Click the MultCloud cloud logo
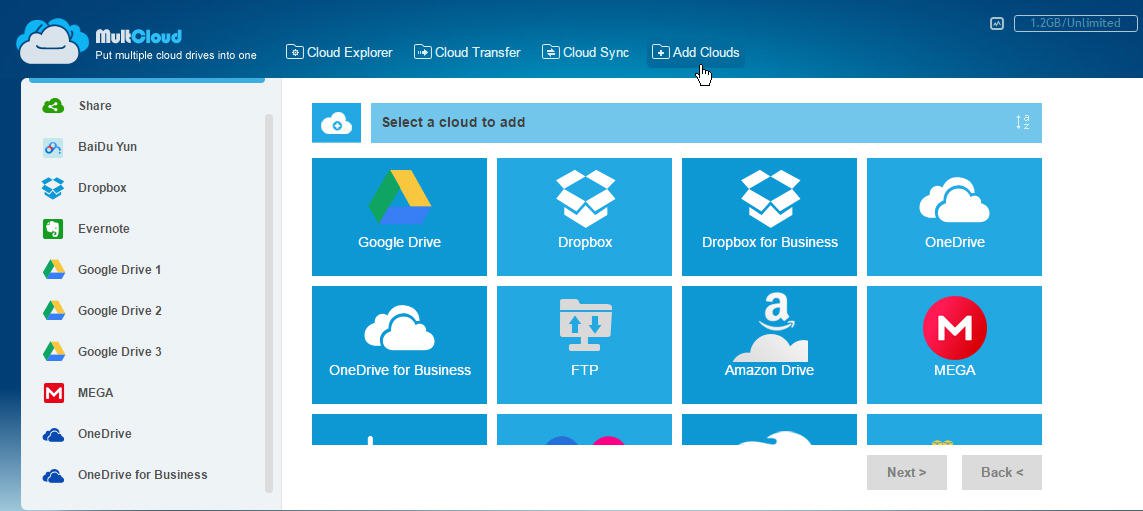 [52, 41]
